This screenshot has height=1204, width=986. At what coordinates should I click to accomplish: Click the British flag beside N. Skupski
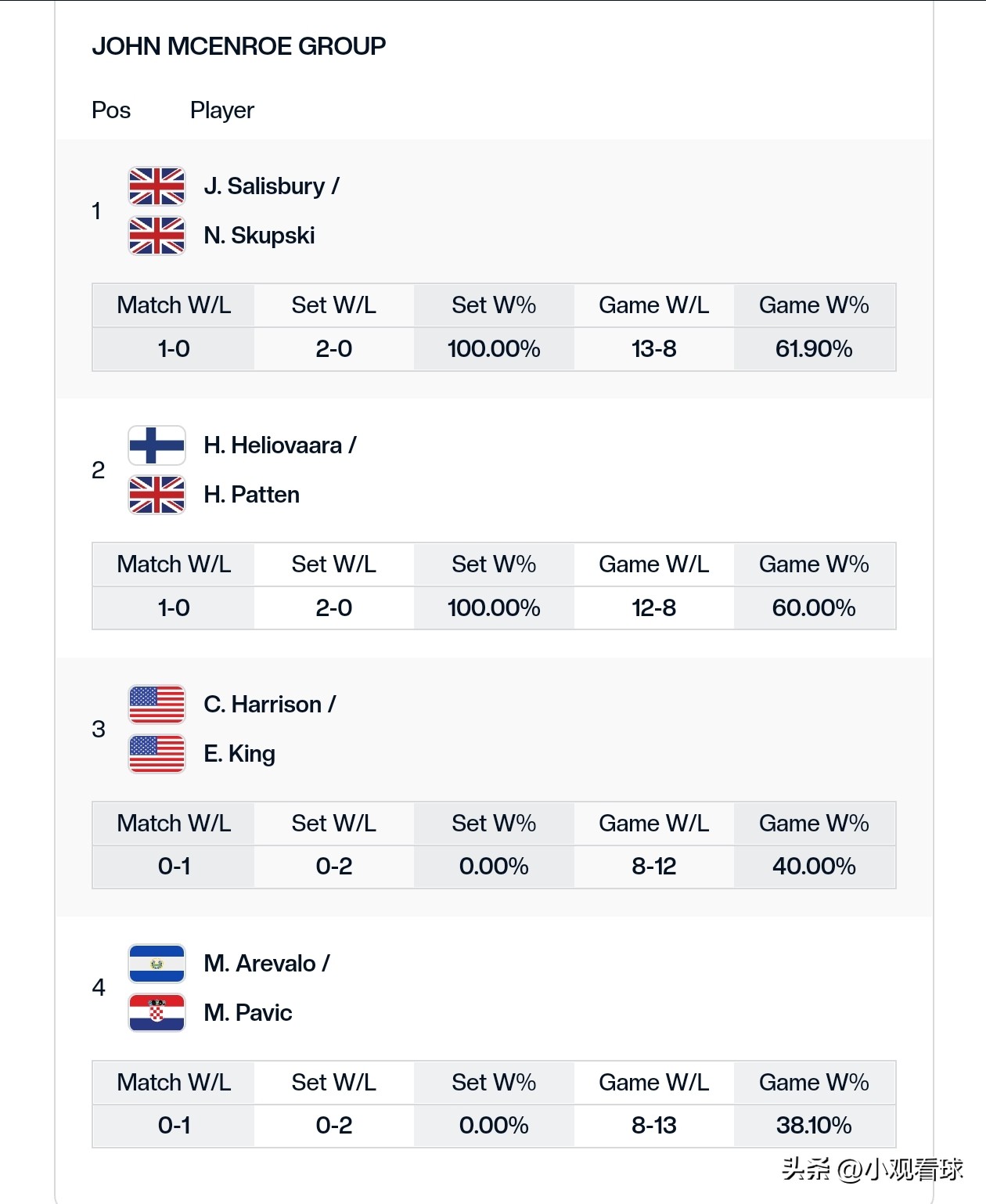click(x=157, y=236)
